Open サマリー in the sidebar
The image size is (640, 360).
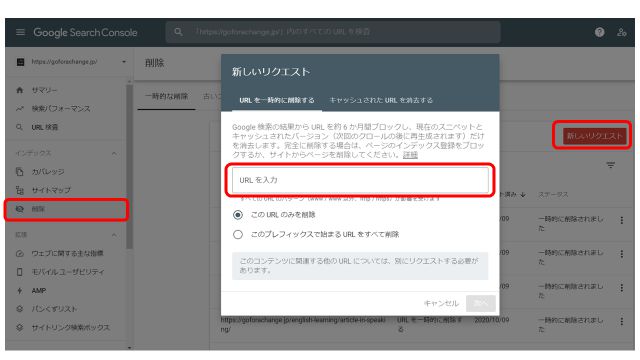pyautogui.click(x=44, y=90)
